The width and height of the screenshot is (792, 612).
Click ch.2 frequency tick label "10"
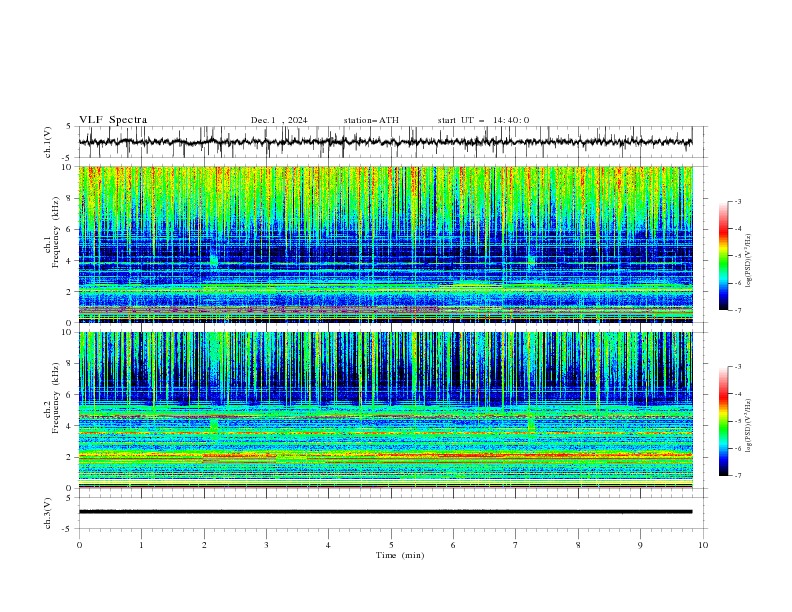click(68, 332)
